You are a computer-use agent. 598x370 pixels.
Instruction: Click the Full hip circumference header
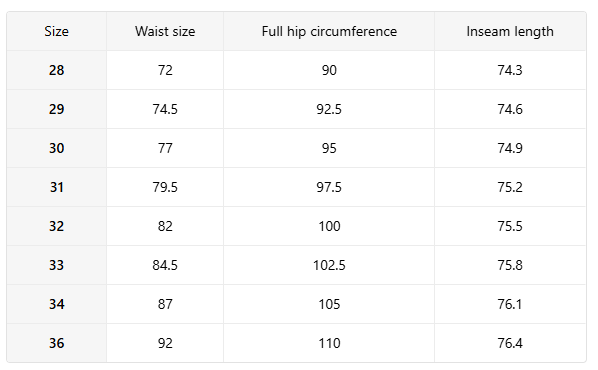pyautogui.click(x=329, y=32)
